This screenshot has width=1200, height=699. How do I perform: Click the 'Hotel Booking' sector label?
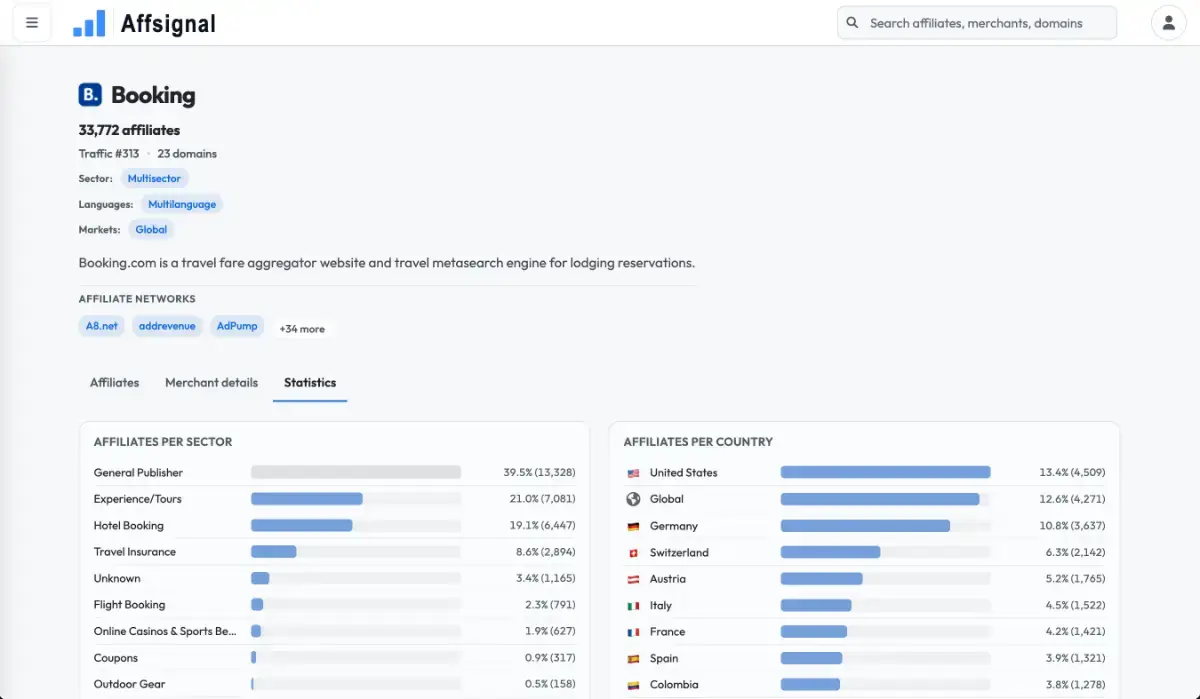(129, 525)
